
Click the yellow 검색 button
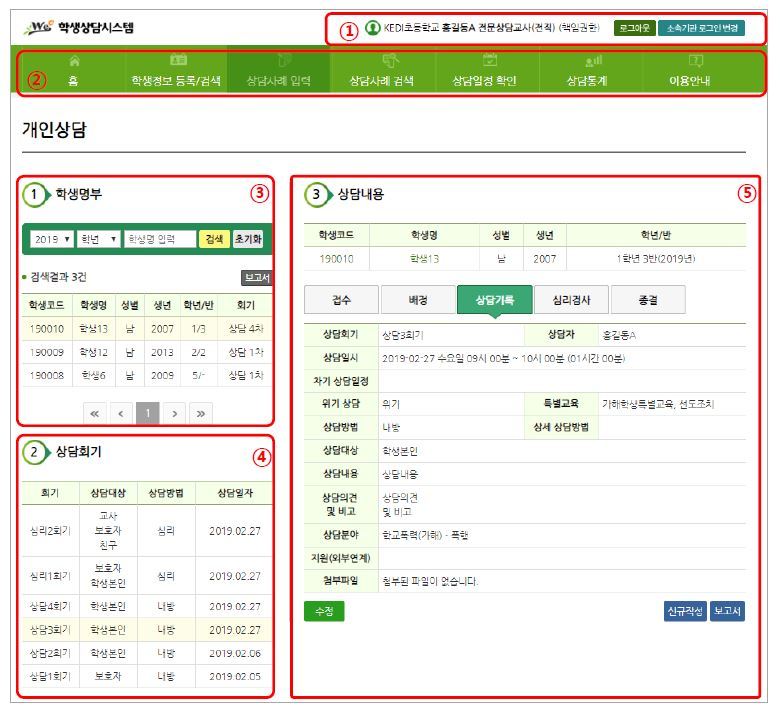tap(214, 240)
